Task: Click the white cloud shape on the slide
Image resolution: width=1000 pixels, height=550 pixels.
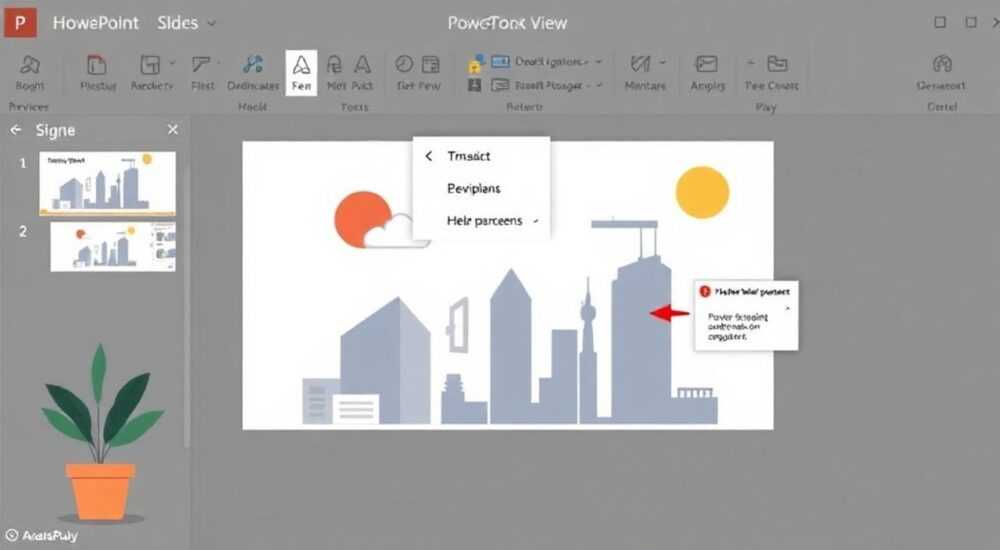Action: click(x=395, y=232)
